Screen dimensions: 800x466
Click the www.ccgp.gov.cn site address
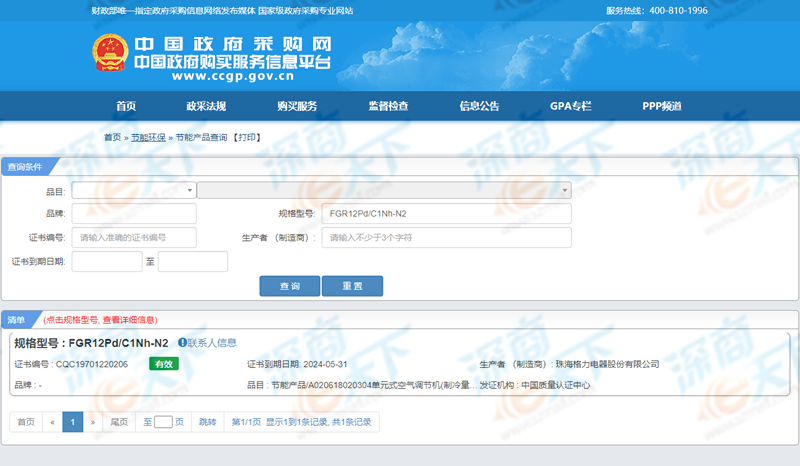coord(233,77)
